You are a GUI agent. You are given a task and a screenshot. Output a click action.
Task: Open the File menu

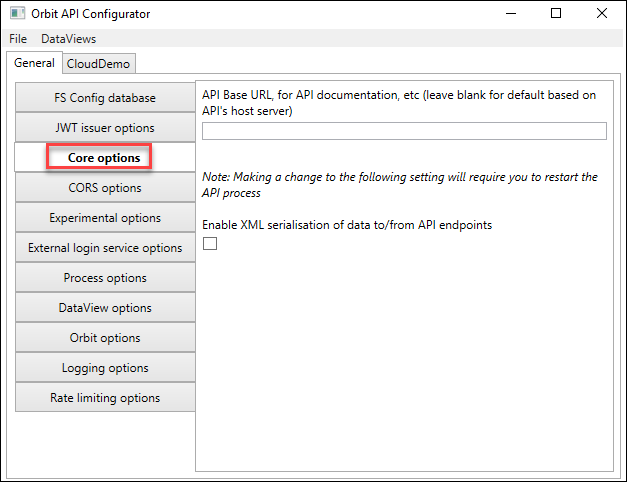tap(18, 39)
